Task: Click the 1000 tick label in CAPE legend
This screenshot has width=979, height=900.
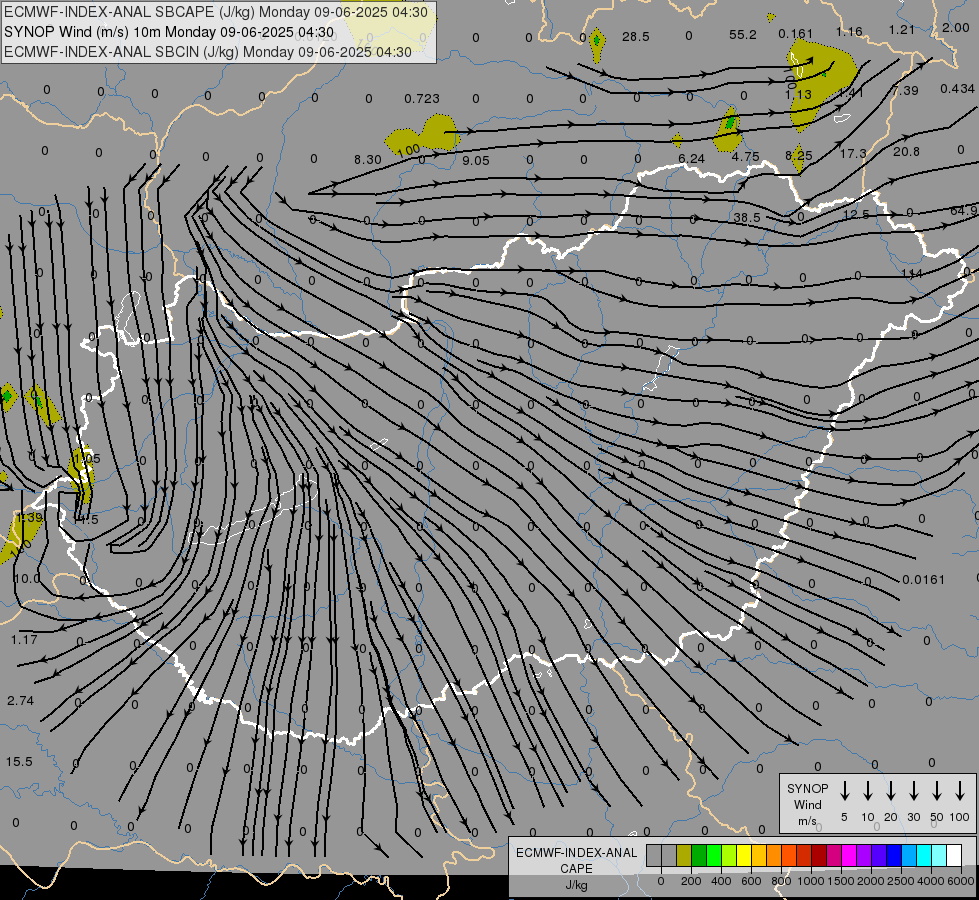Action: click(x=811, y=881)
